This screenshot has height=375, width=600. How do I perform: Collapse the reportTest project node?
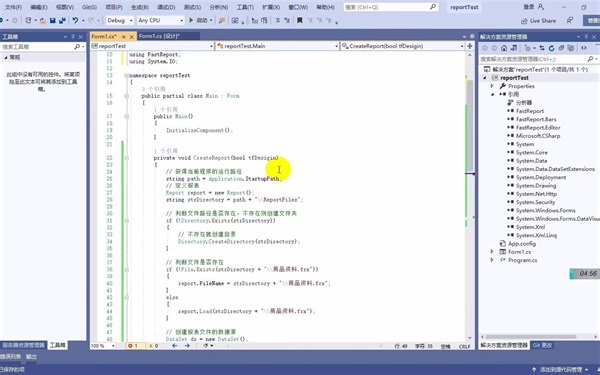pyautogui.click(x=485, y=78)
